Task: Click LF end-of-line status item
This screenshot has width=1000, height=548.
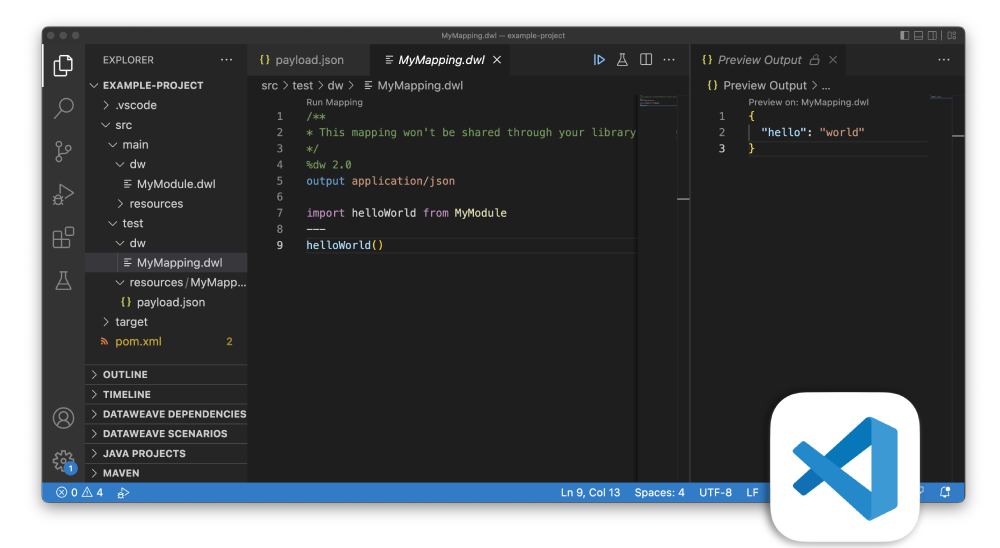Action: point(753,492)
